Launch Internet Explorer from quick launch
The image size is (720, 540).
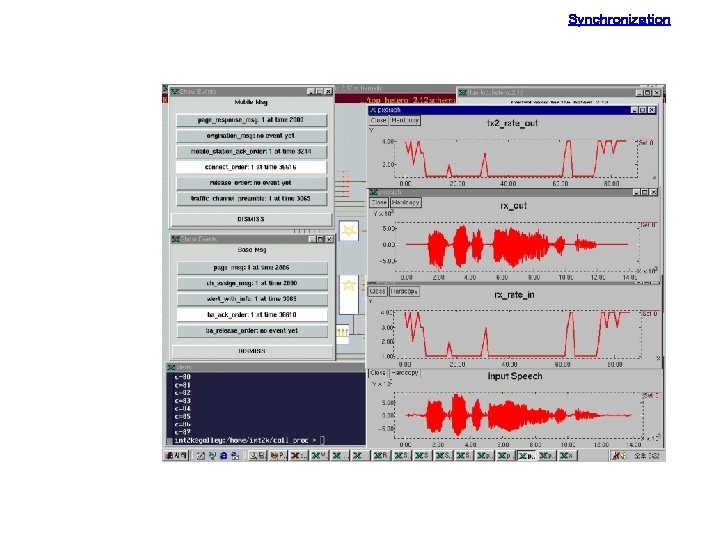tap(224, 456)
